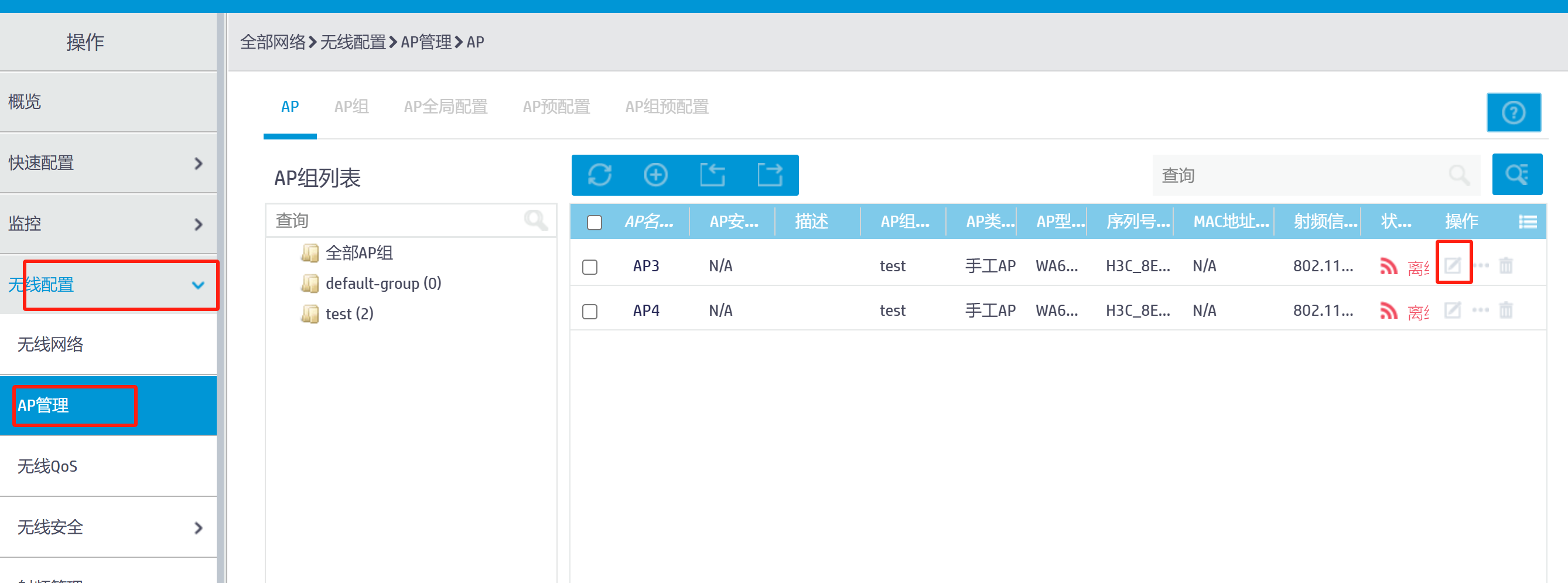Open column selection list icon
This screenshot has width=1568, height=583.
pos(1527,221)
